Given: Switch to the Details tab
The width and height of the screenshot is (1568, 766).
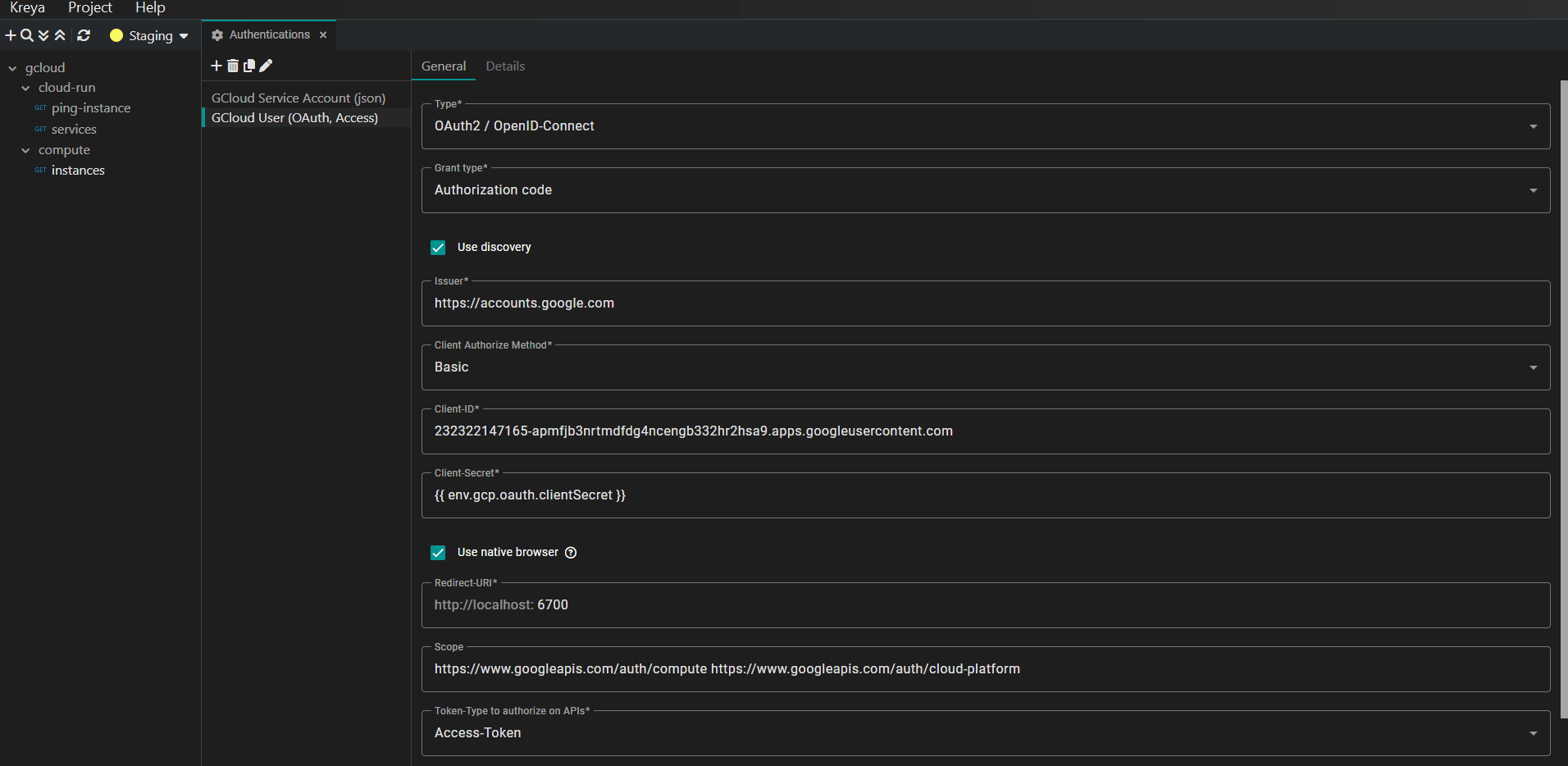Looking at the screenshot, I should (505, 66).
